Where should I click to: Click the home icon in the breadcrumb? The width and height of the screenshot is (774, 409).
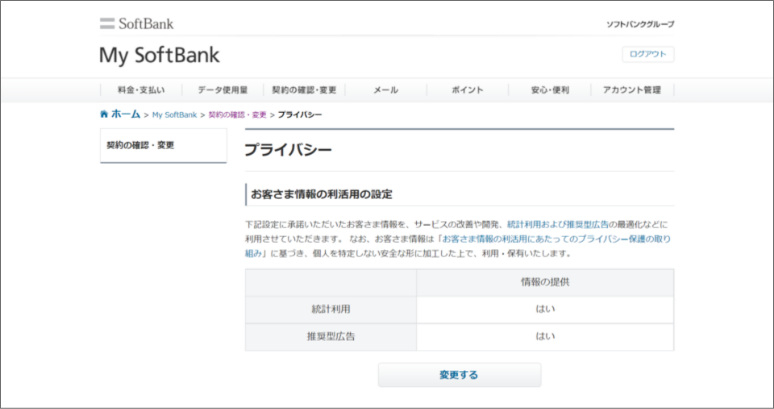click(104, 114)
